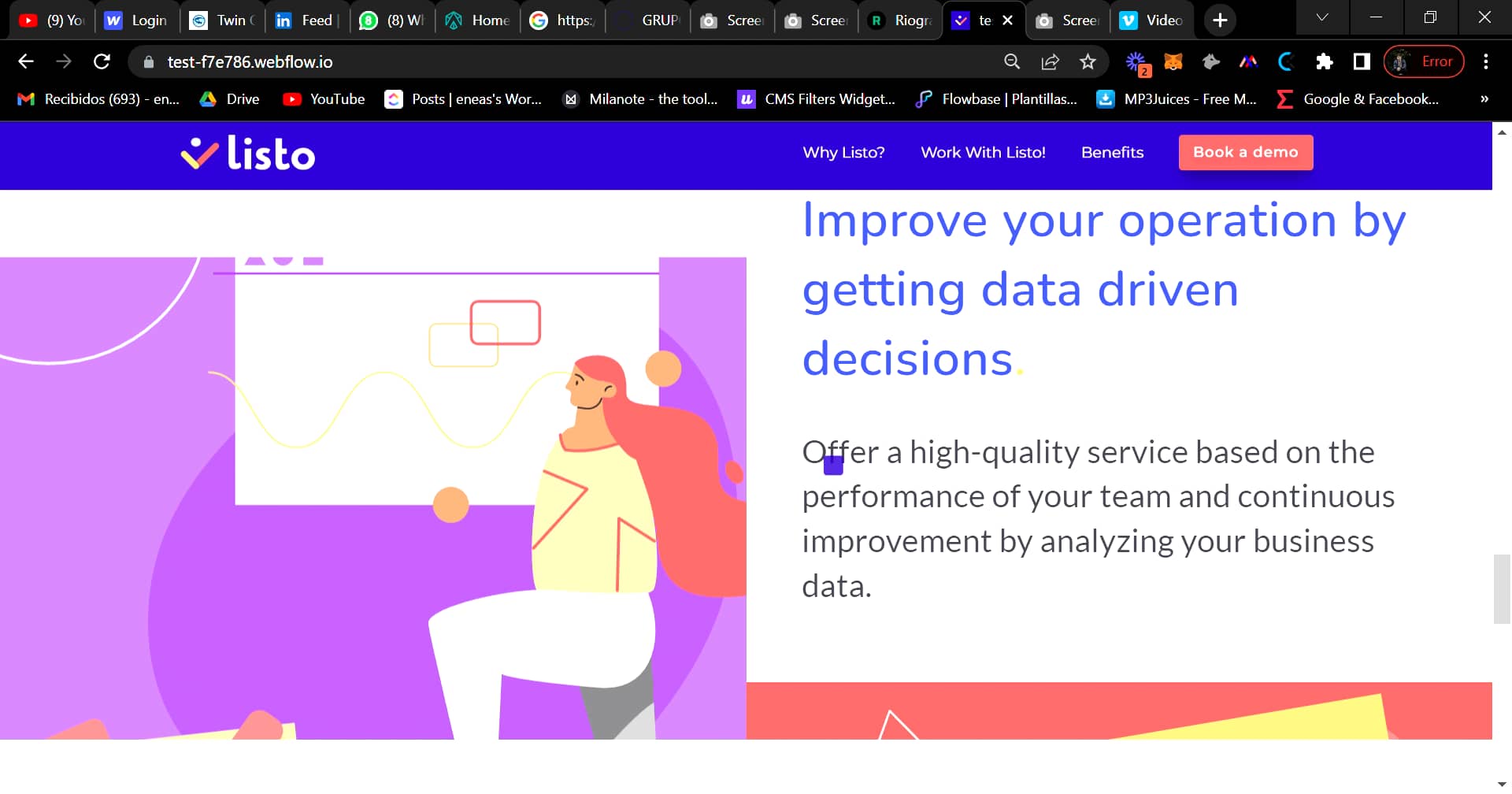
Task: Open the search-in-page magnifier icon
Action: pyautogui.click(x=1010, y=61)
